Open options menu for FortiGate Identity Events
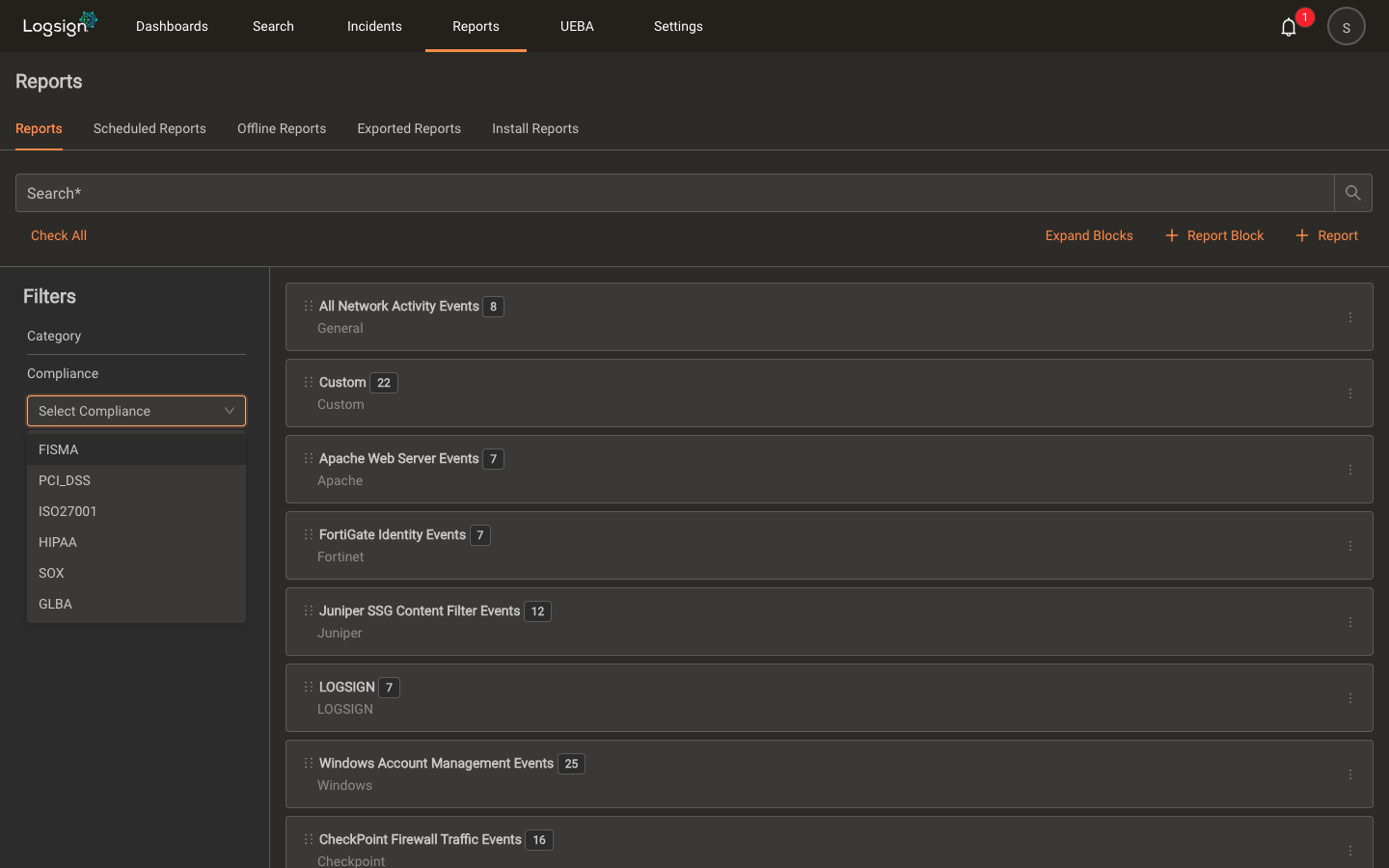1389x868 pixels. pos(1350,546)
